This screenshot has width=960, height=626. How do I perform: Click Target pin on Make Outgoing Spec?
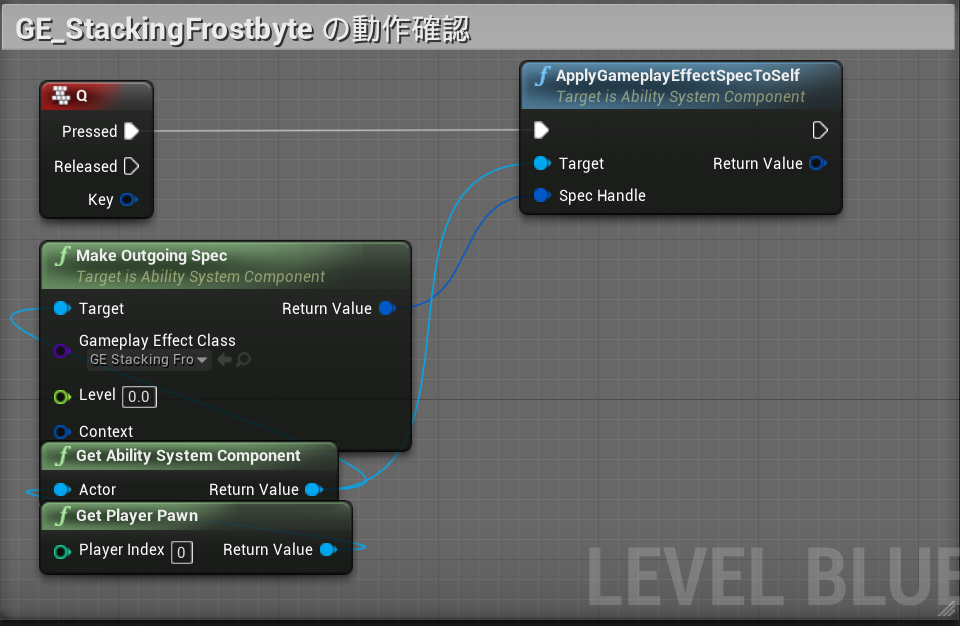[x=62, y=308]
